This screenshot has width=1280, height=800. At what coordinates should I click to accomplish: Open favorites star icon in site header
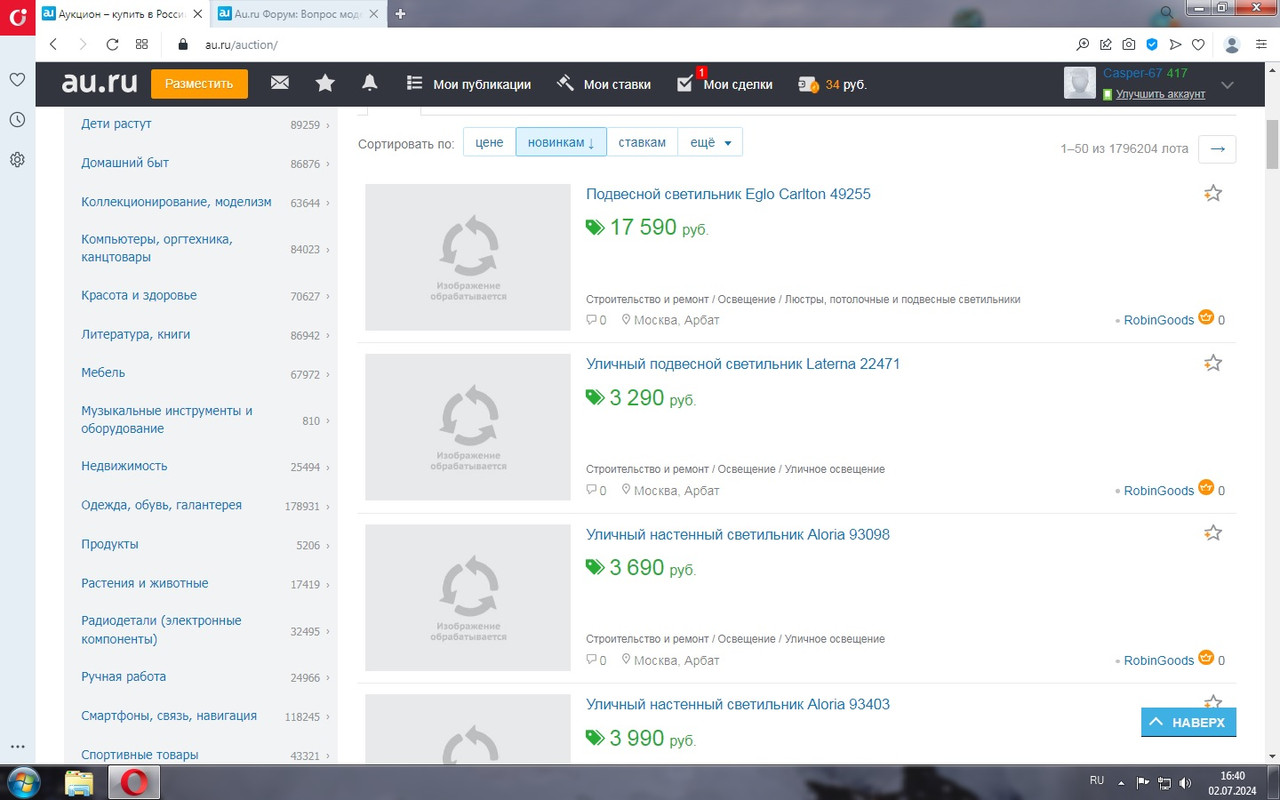tap(325, 84)
